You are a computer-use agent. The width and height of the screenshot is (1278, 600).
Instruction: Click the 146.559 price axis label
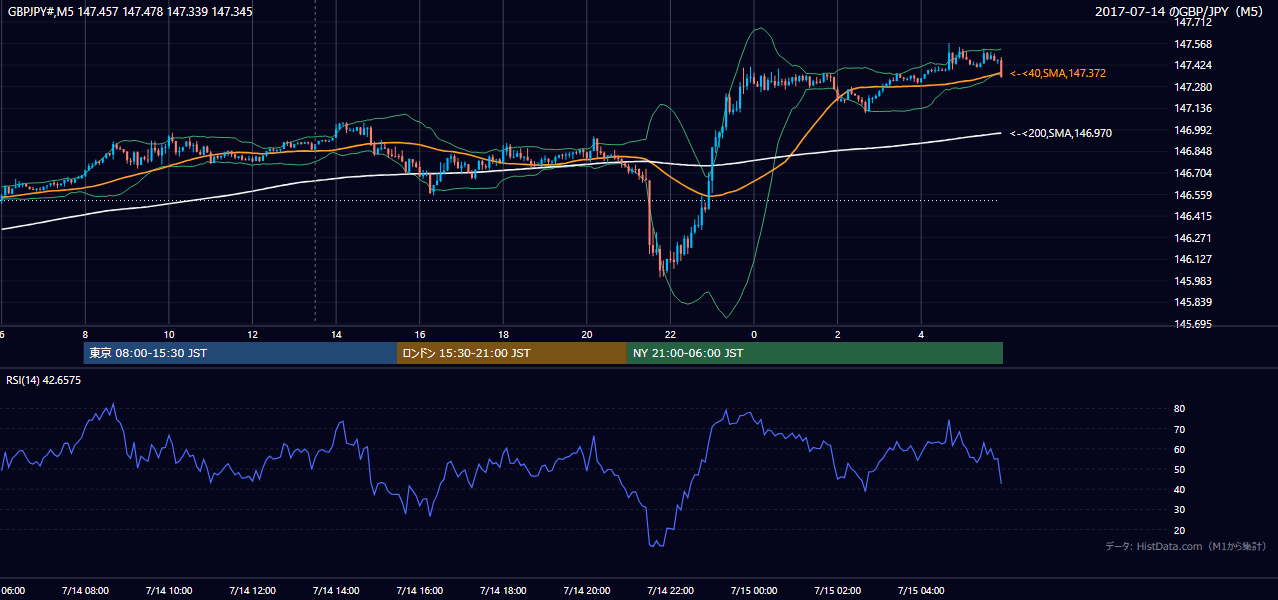[1192, 195]
